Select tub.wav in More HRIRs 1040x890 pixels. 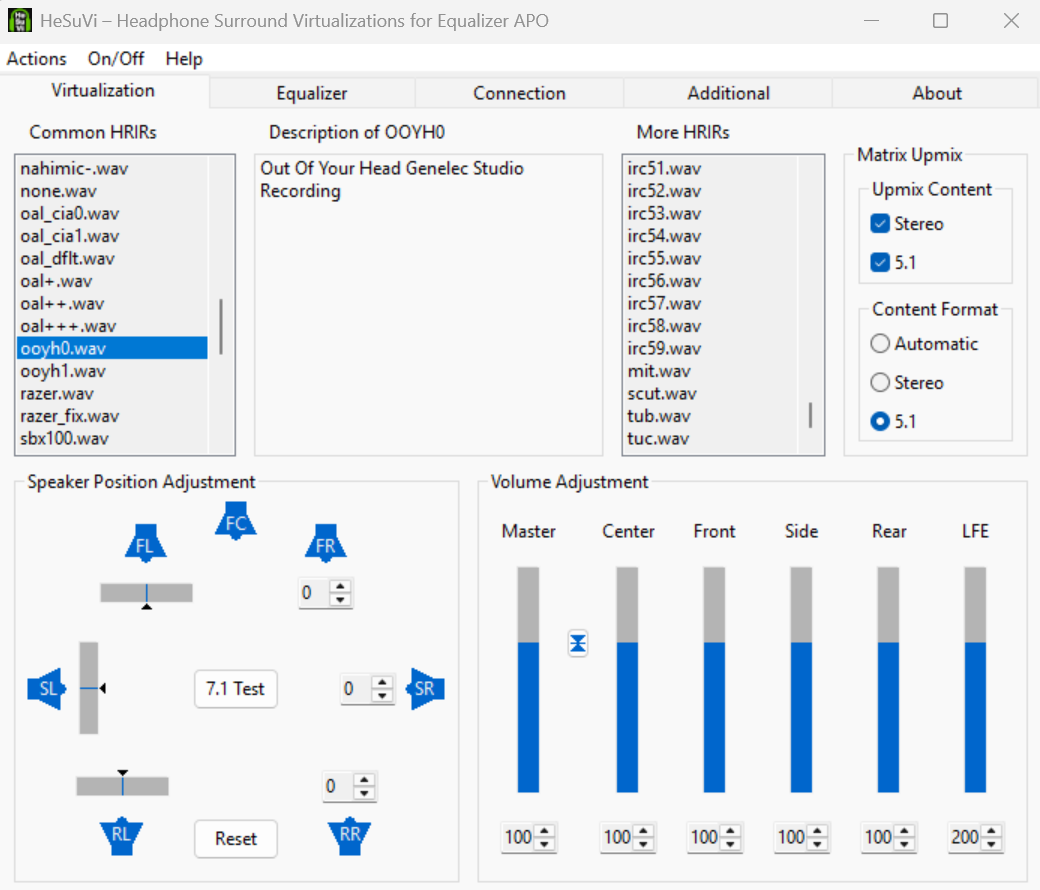coord(710,416)
